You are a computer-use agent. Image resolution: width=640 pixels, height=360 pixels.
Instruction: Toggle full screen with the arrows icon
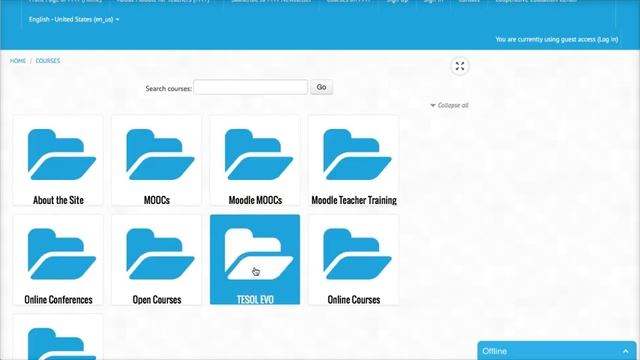point(460,66)
